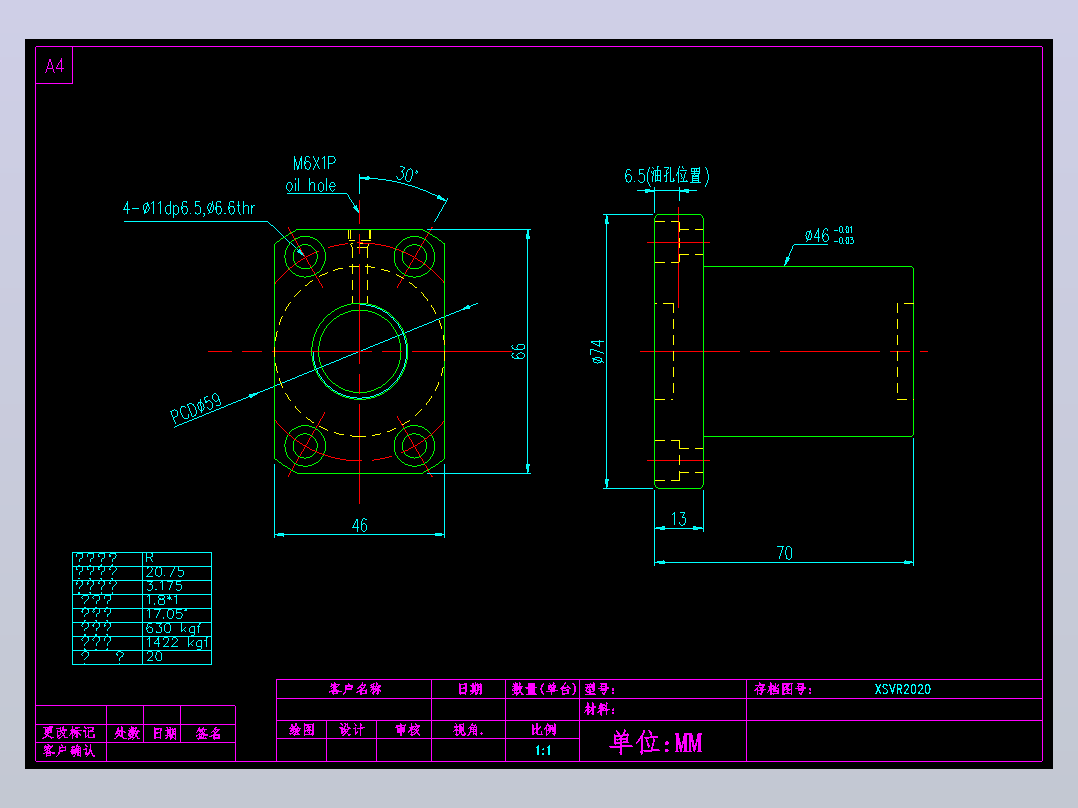Click the 材料: field label
The width and height of the screenshot is (1078, 808).
tap(600, 709)
